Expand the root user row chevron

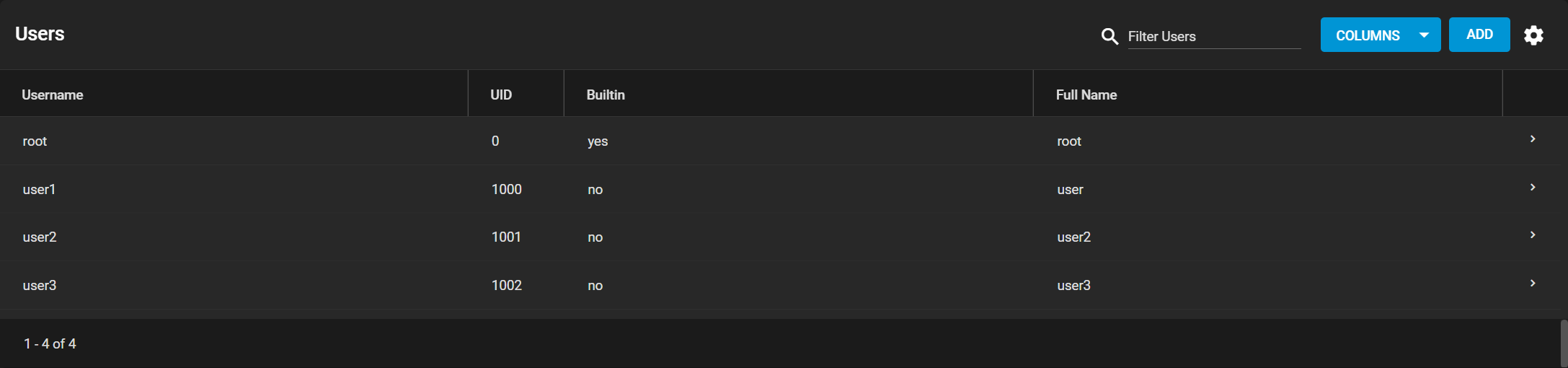(x=1533, y=139)
